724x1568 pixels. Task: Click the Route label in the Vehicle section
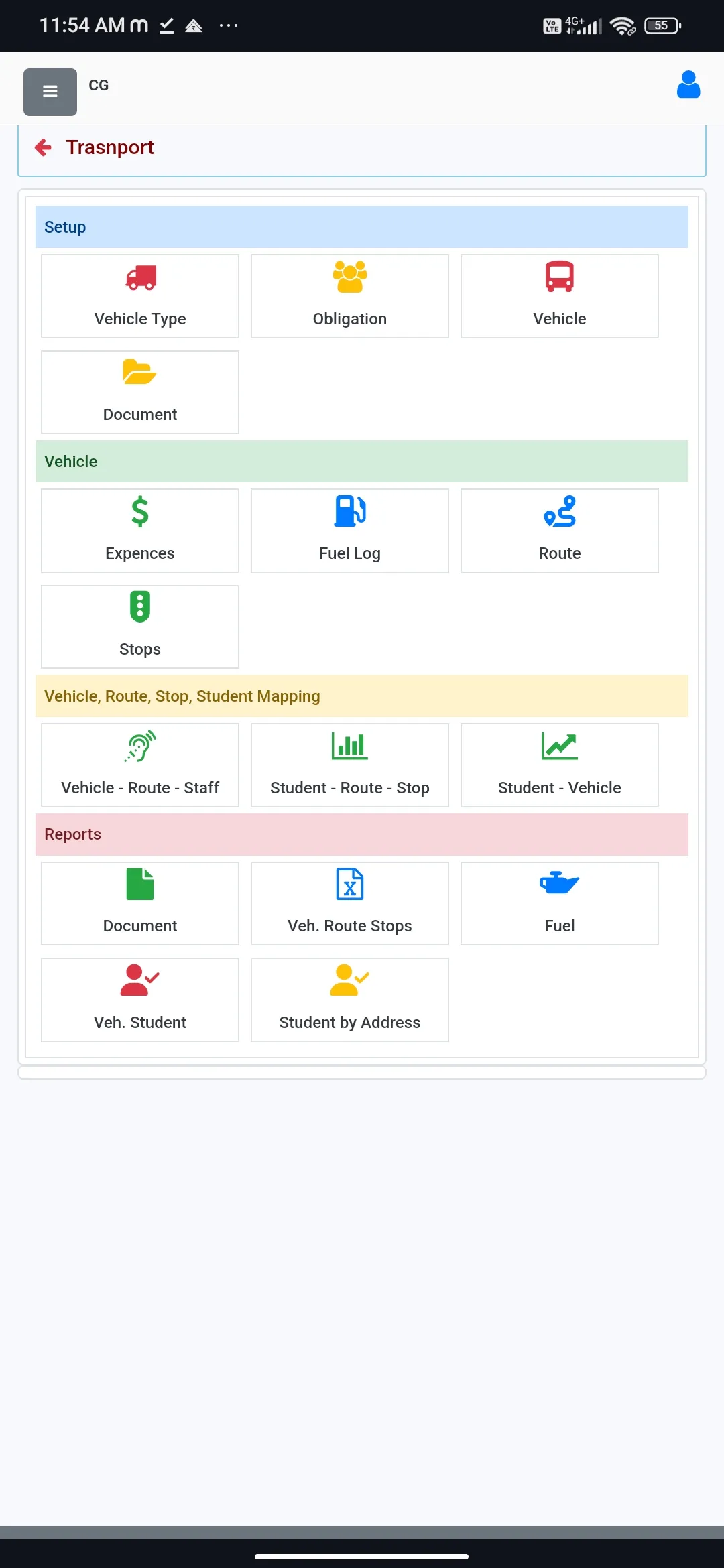click(560, 553)
